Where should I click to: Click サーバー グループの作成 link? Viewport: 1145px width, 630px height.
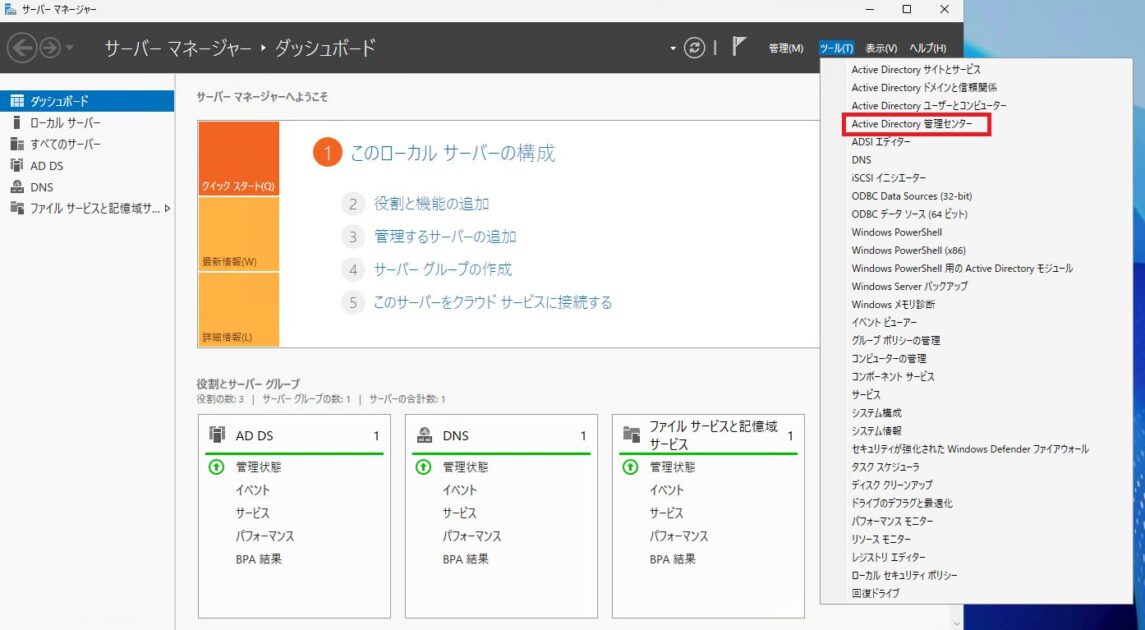[x=443, y=269]
